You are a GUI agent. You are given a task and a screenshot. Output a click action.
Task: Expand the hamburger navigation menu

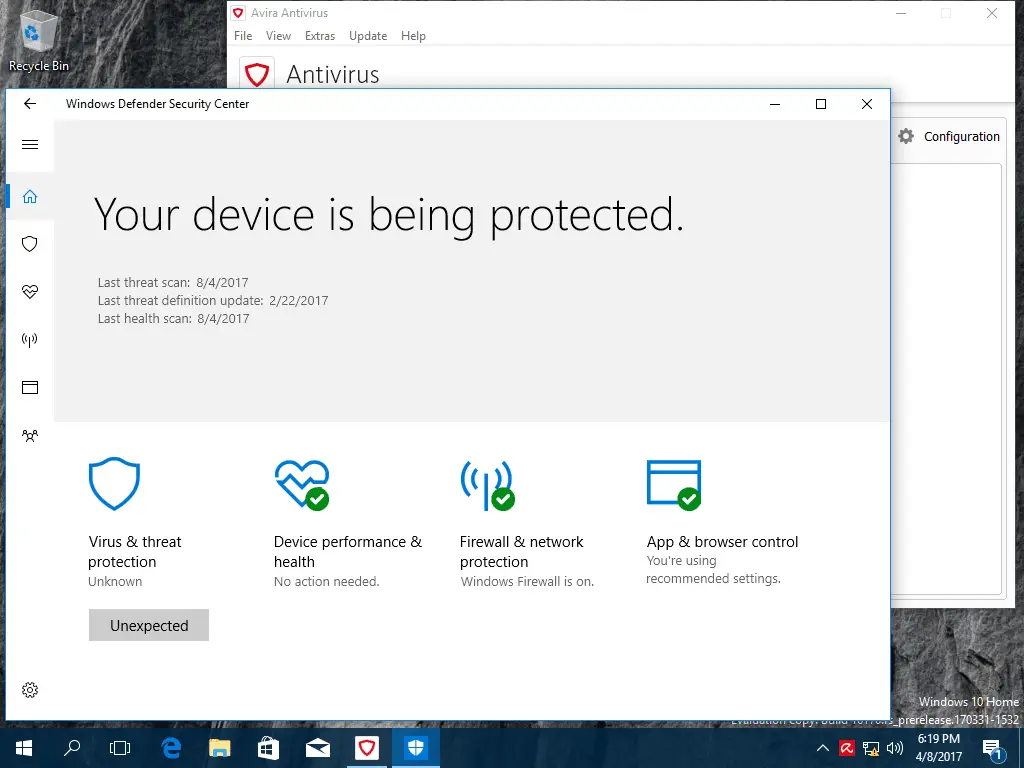click(x=30, y=145)
